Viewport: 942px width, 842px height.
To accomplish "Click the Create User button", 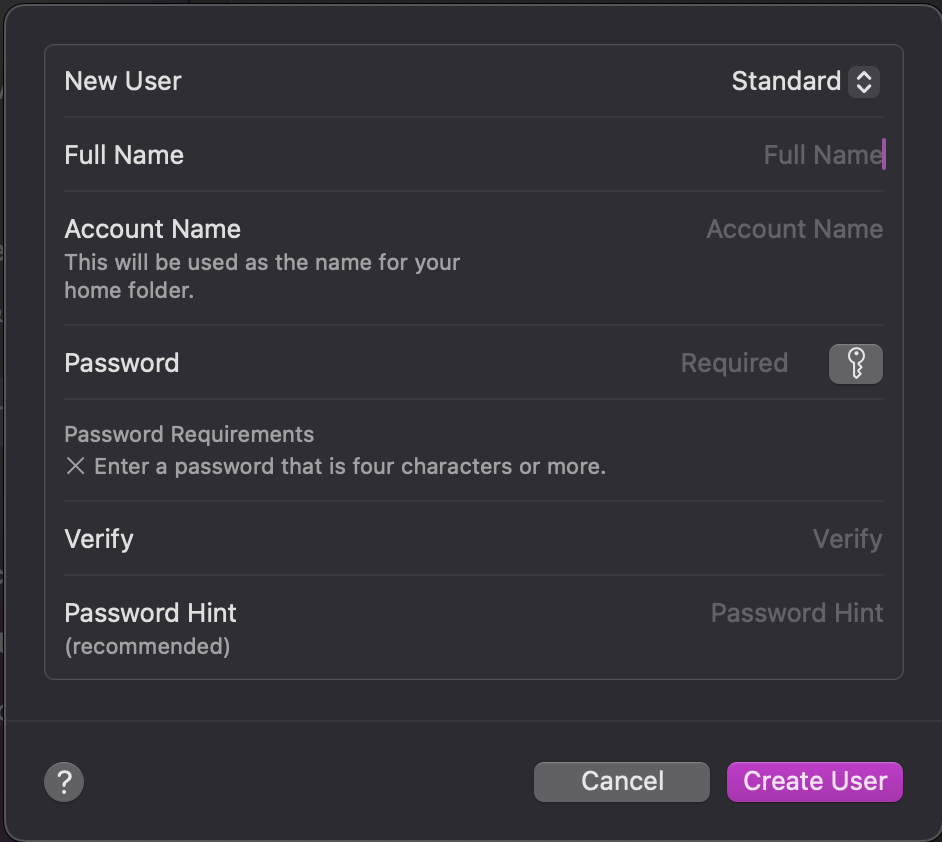I will point(814,781).
